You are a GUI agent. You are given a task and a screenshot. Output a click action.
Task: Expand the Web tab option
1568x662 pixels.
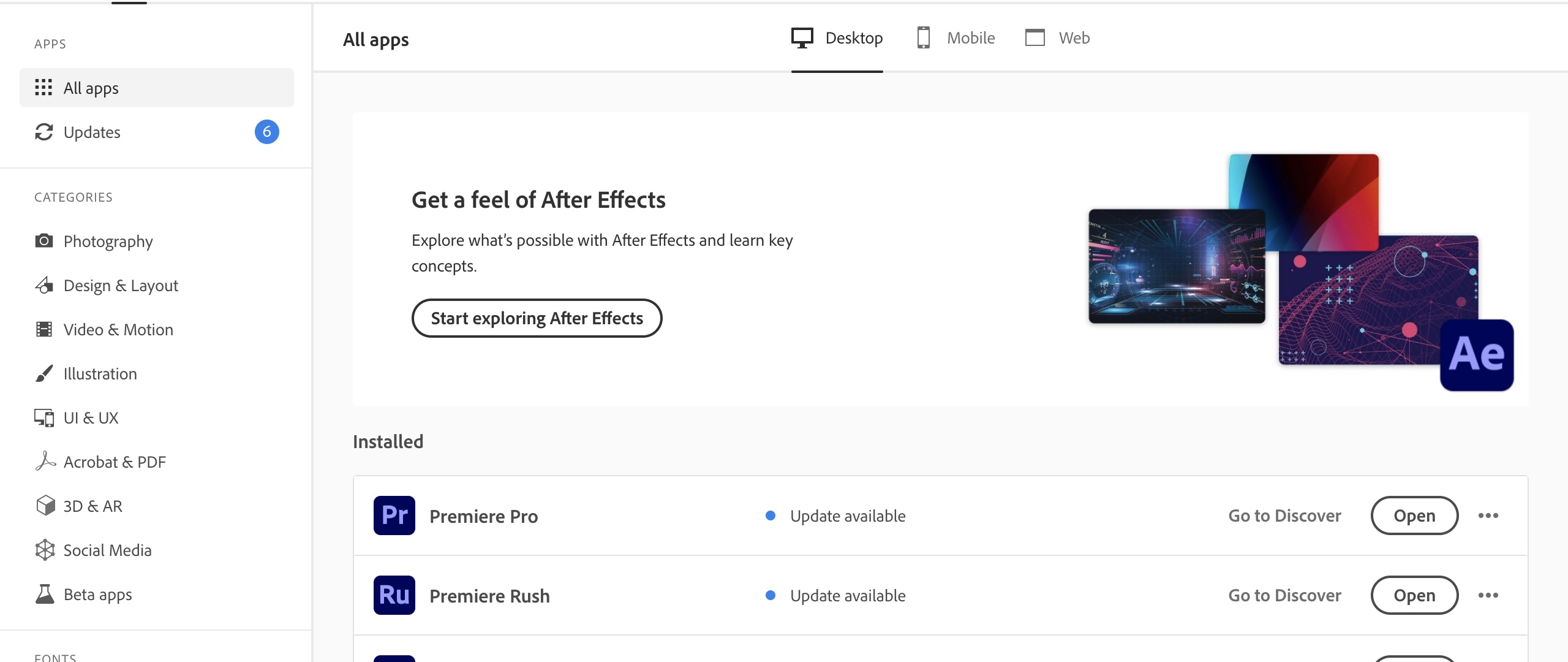[x=1058, y=37]
